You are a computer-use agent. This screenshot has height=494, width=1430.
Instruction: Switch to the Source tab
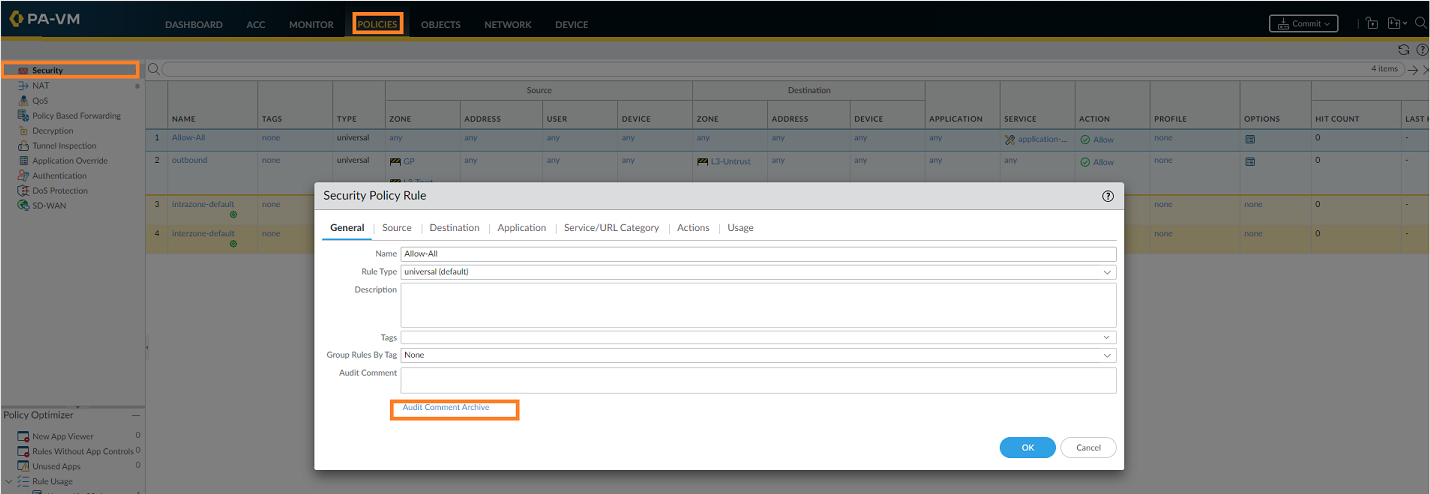[397, 228]
